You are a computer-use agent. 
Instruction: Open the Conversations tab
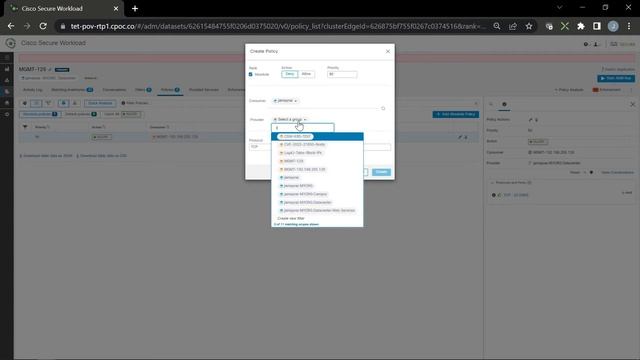[x=114, y=90]
